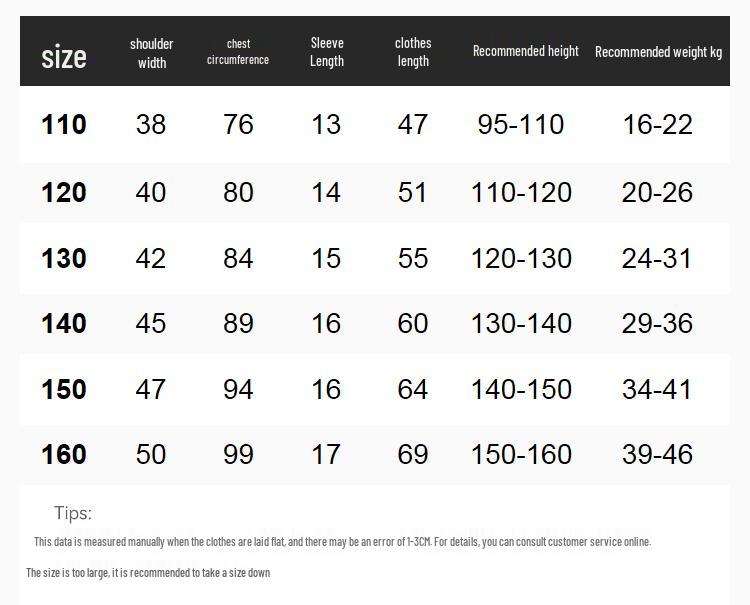750x605 pixels.
Task: Click the 95-110 height value
Action: click(520, 124)
